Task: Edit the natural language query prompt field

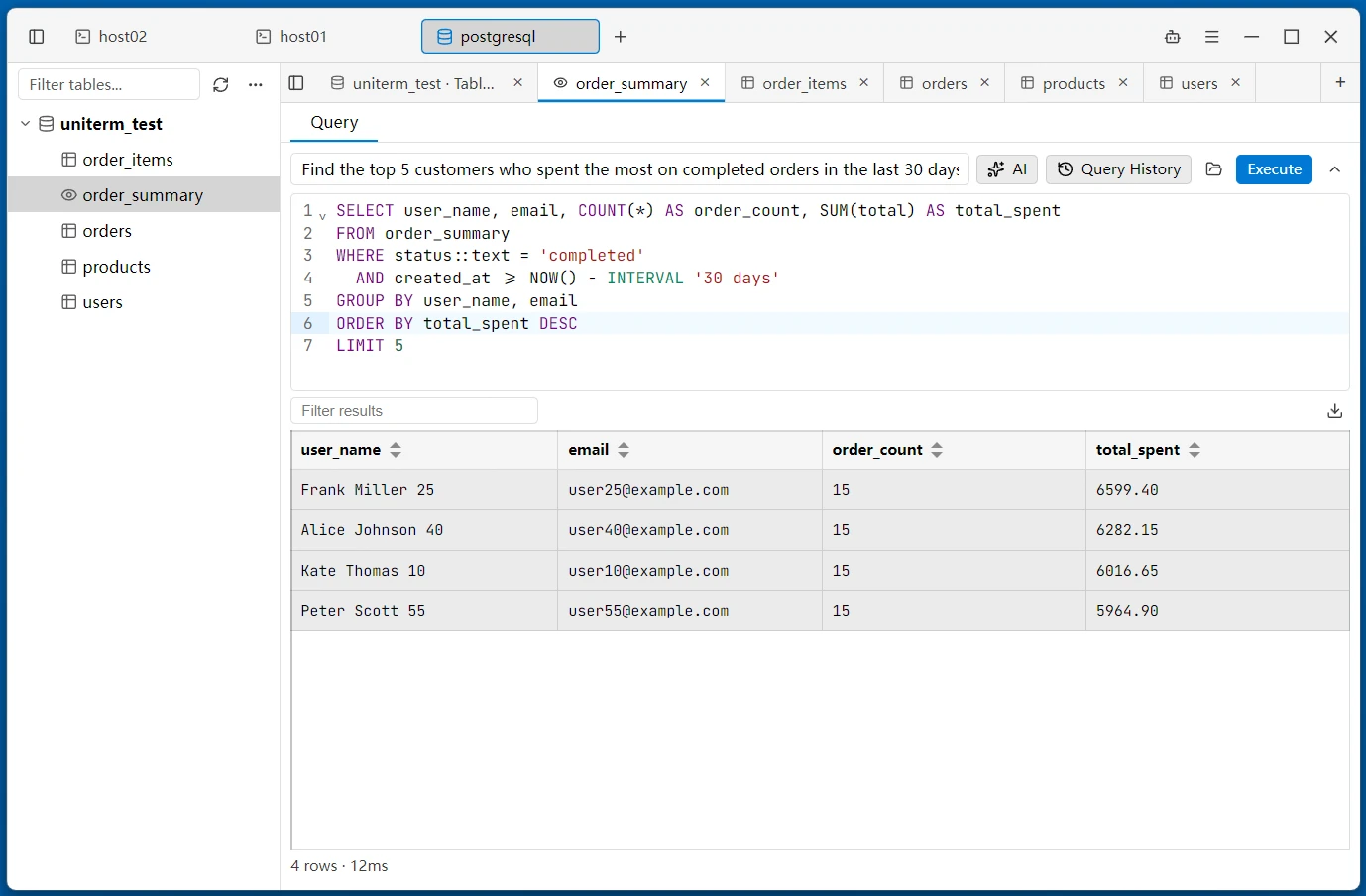Action: [630, 169]
